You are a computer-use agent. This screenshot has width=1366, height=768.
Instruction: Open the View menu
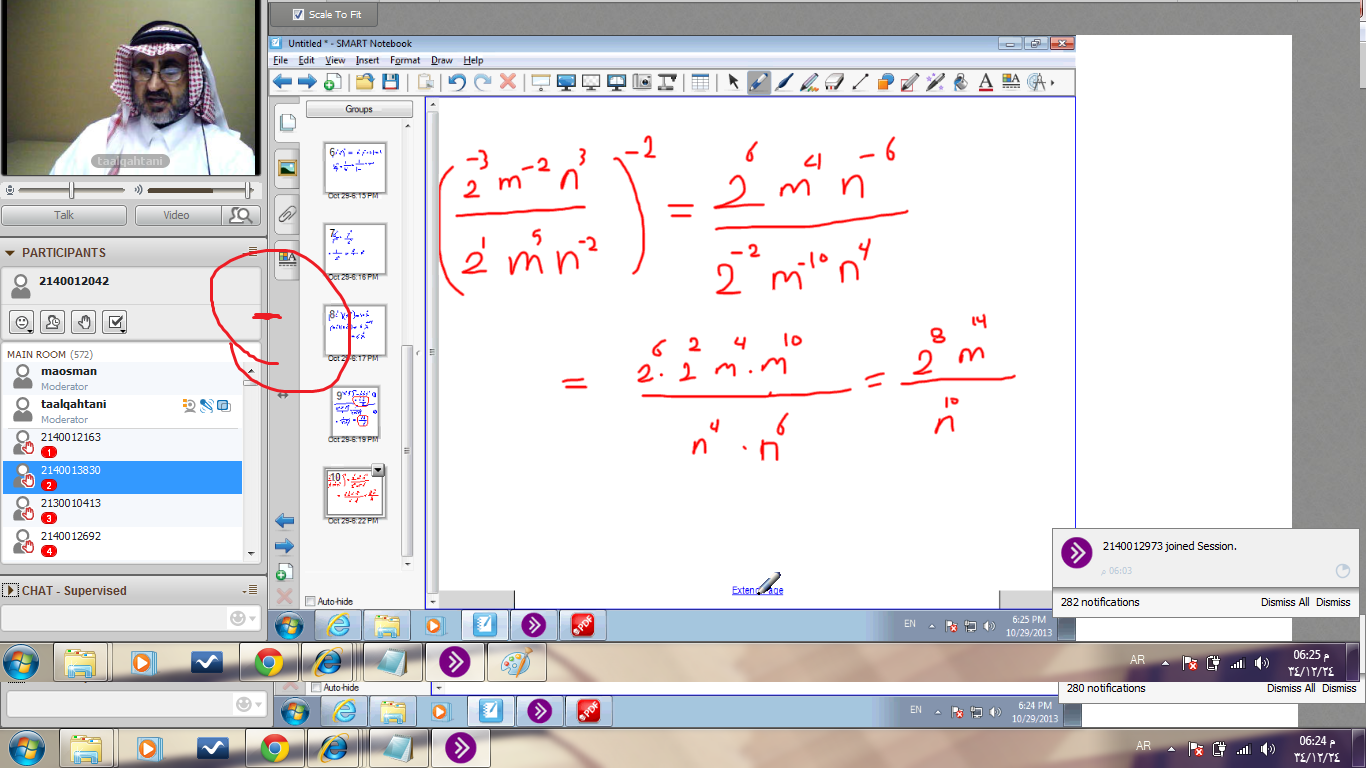click(x=335, y=60)
